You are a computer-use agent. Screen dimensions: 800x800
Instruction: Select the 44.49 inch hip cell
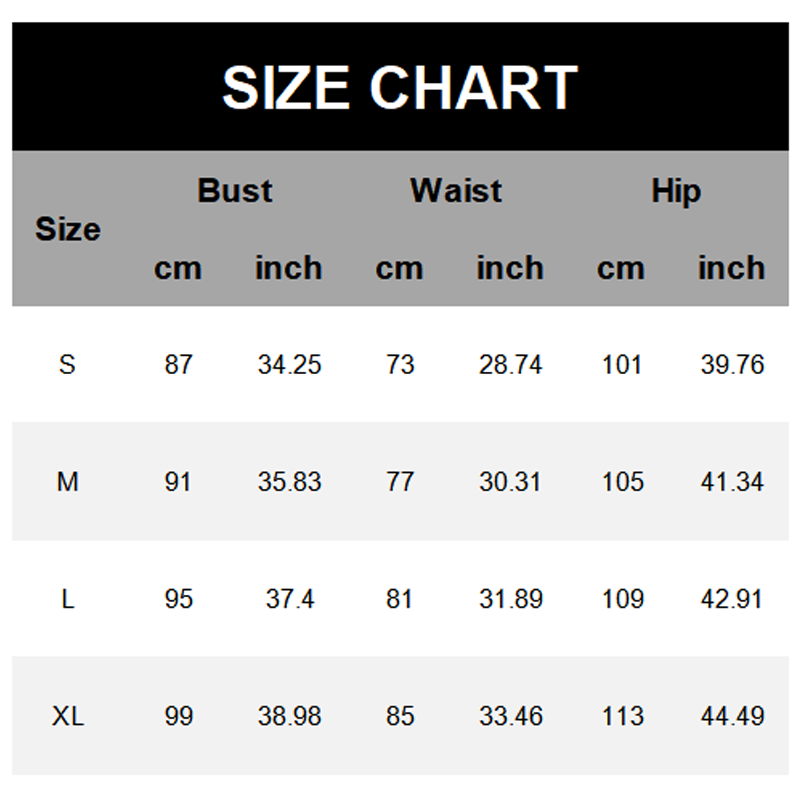click(x=732, y=716)
